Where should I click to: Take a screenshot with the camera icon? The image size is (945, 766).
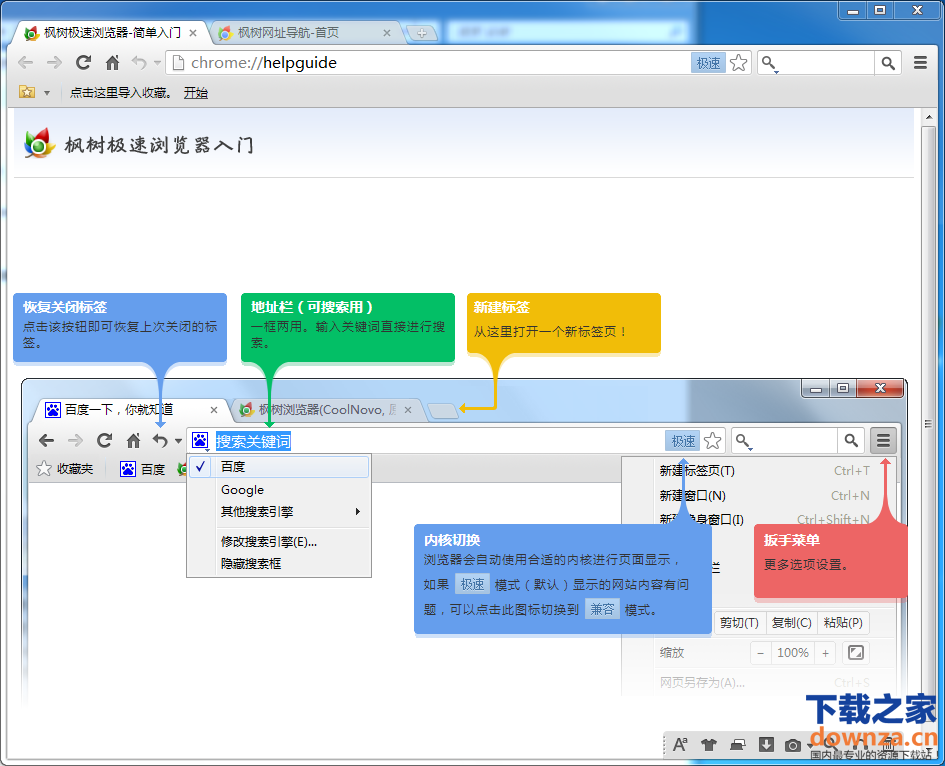(x=793, y=744)
